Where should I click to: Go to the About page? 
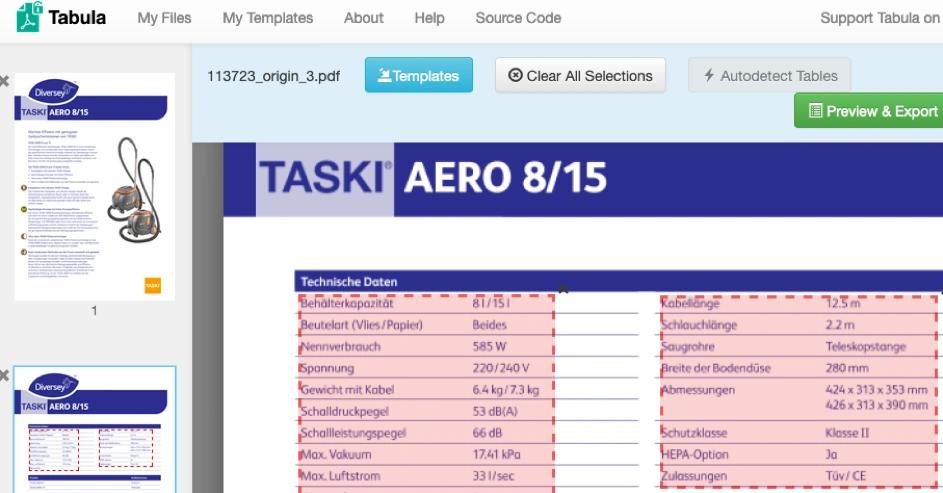[x=364, y=18]
